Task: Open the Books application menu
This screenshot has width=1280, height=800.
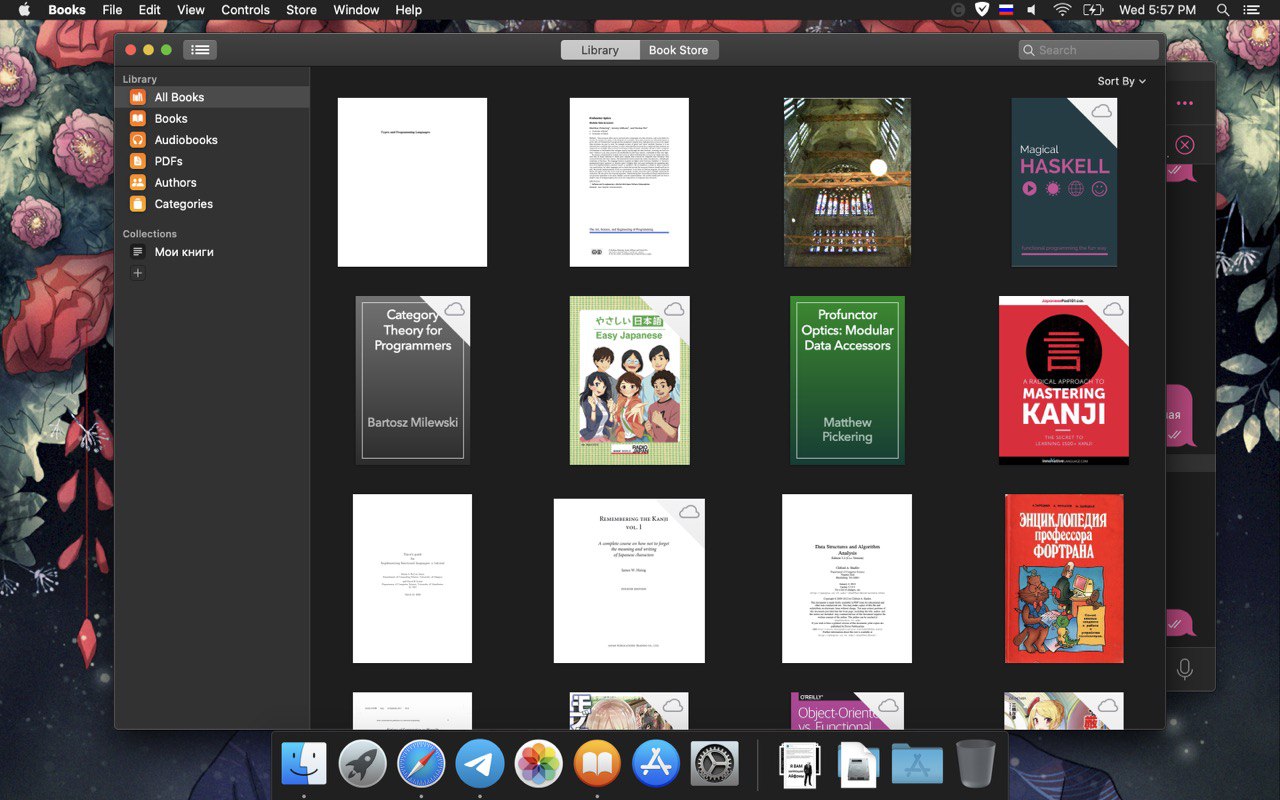Action: coord(67,10)
